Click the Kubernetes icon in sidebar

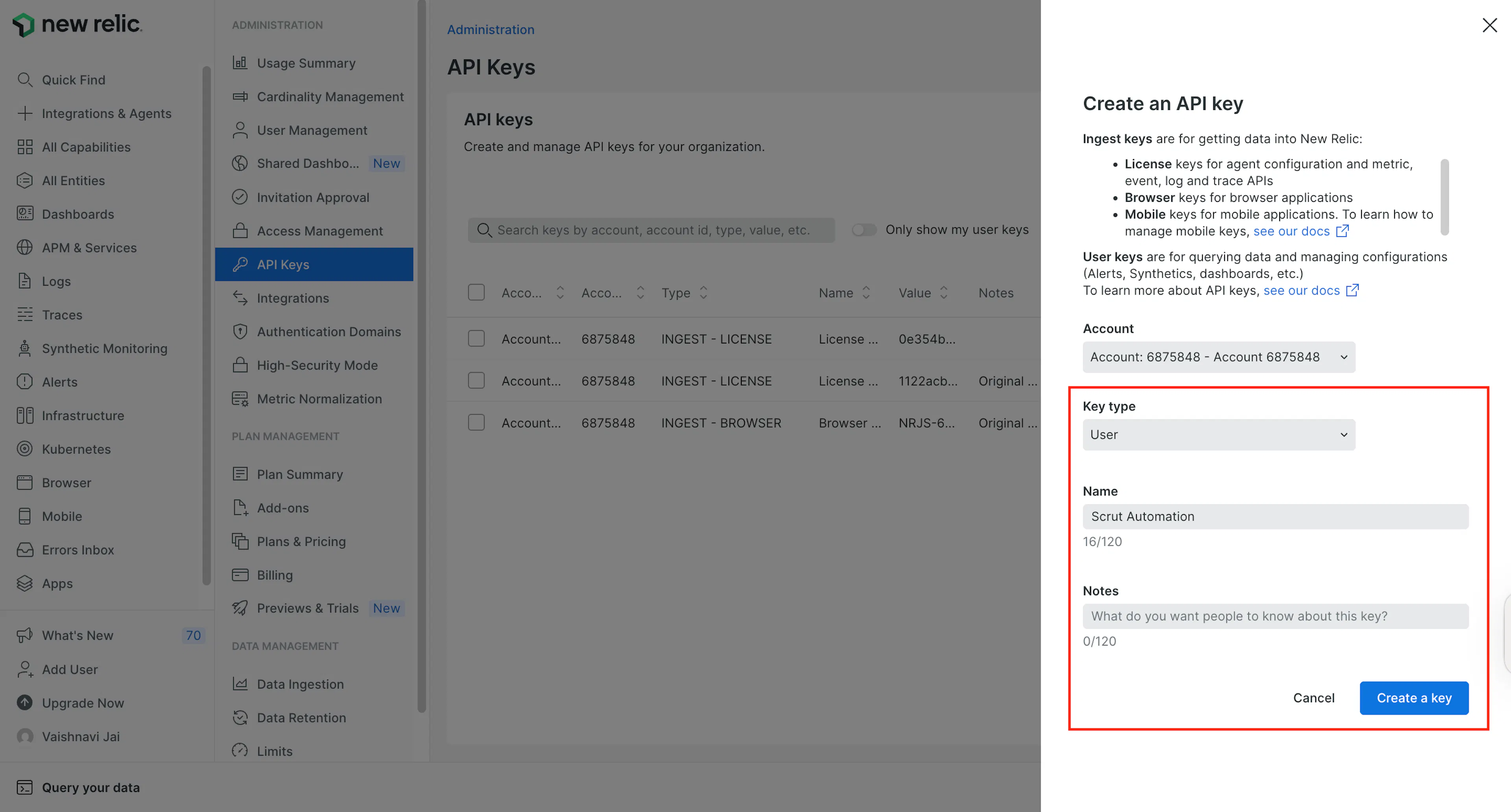click(x=25, y=449)
